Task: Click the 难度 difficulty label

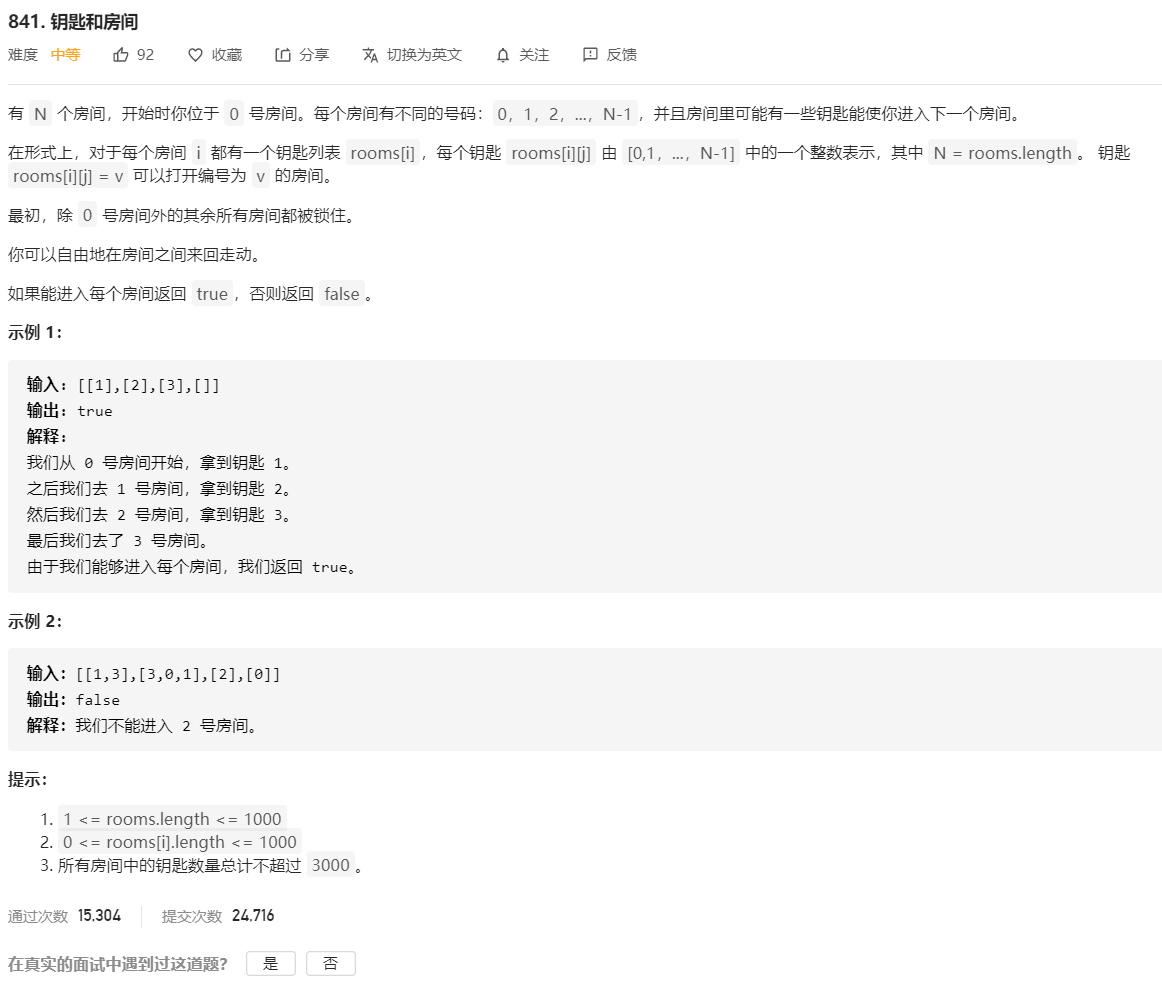Action: tap(23, 55)
